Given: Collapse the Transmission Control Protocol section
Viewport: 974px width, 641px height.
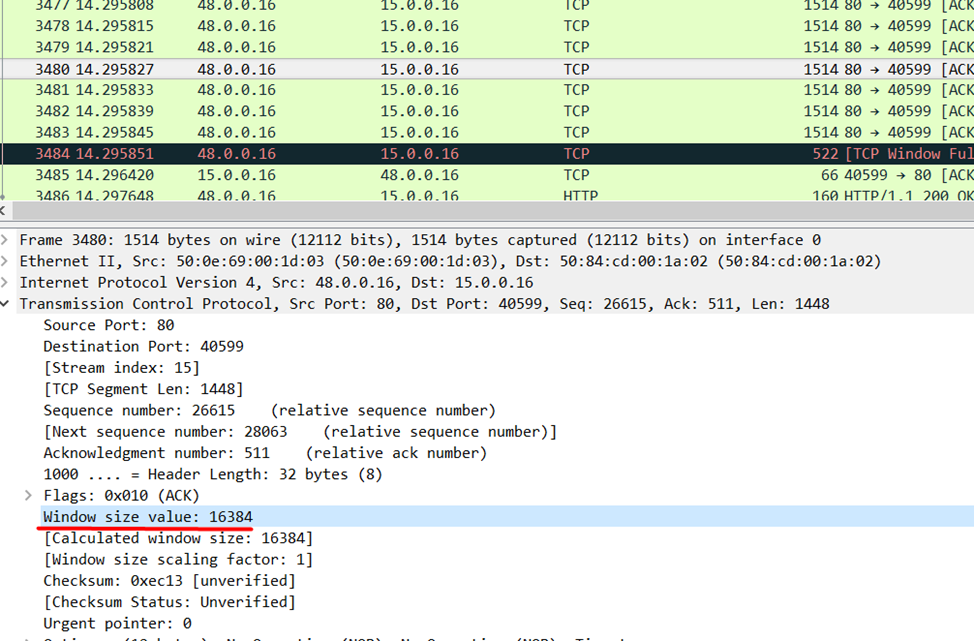Looking at the screenshot, I should (x=6, y=303).
